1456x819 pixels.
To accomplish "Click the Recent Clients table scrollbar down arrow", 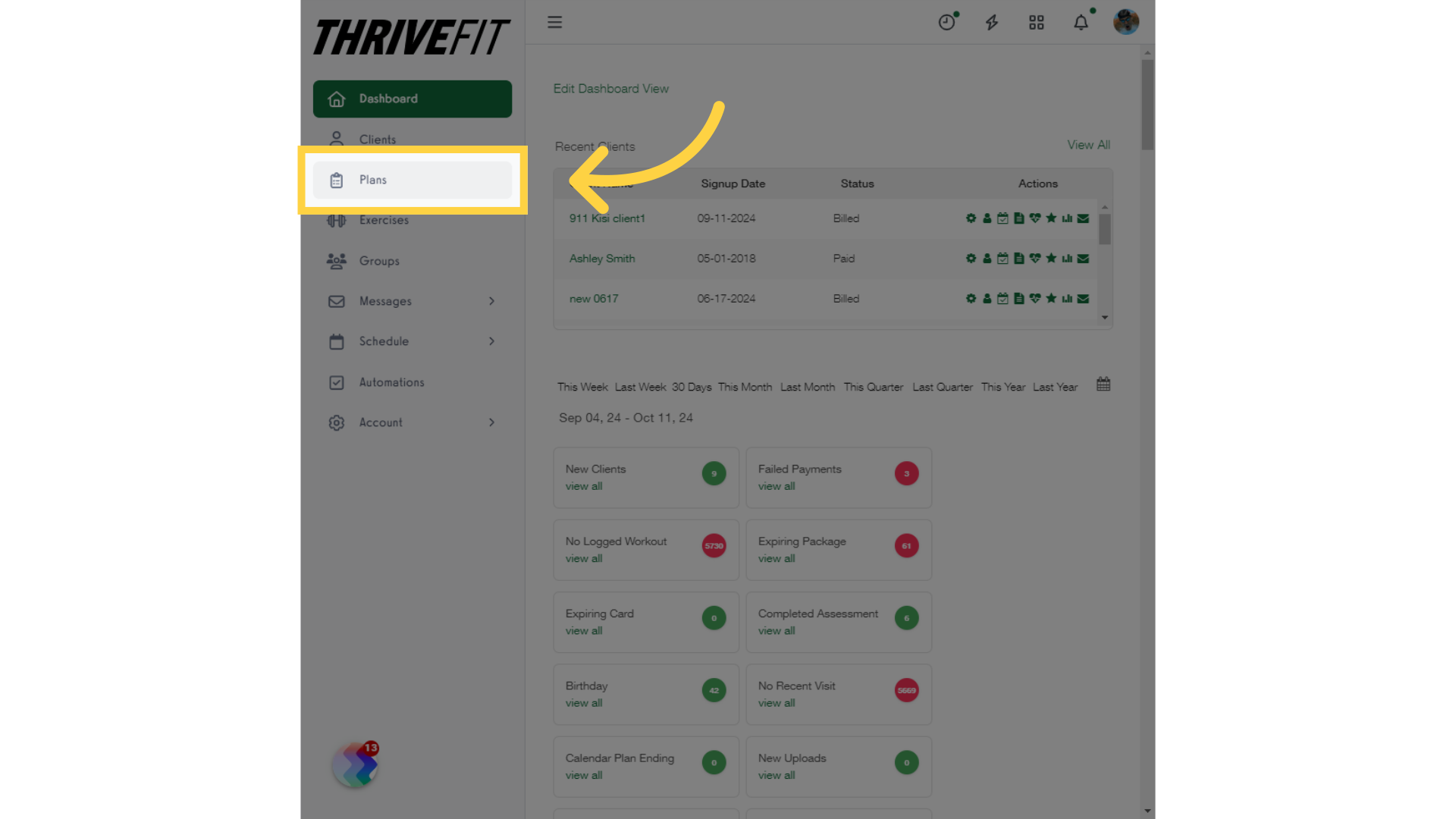I will coord(1105,318).
